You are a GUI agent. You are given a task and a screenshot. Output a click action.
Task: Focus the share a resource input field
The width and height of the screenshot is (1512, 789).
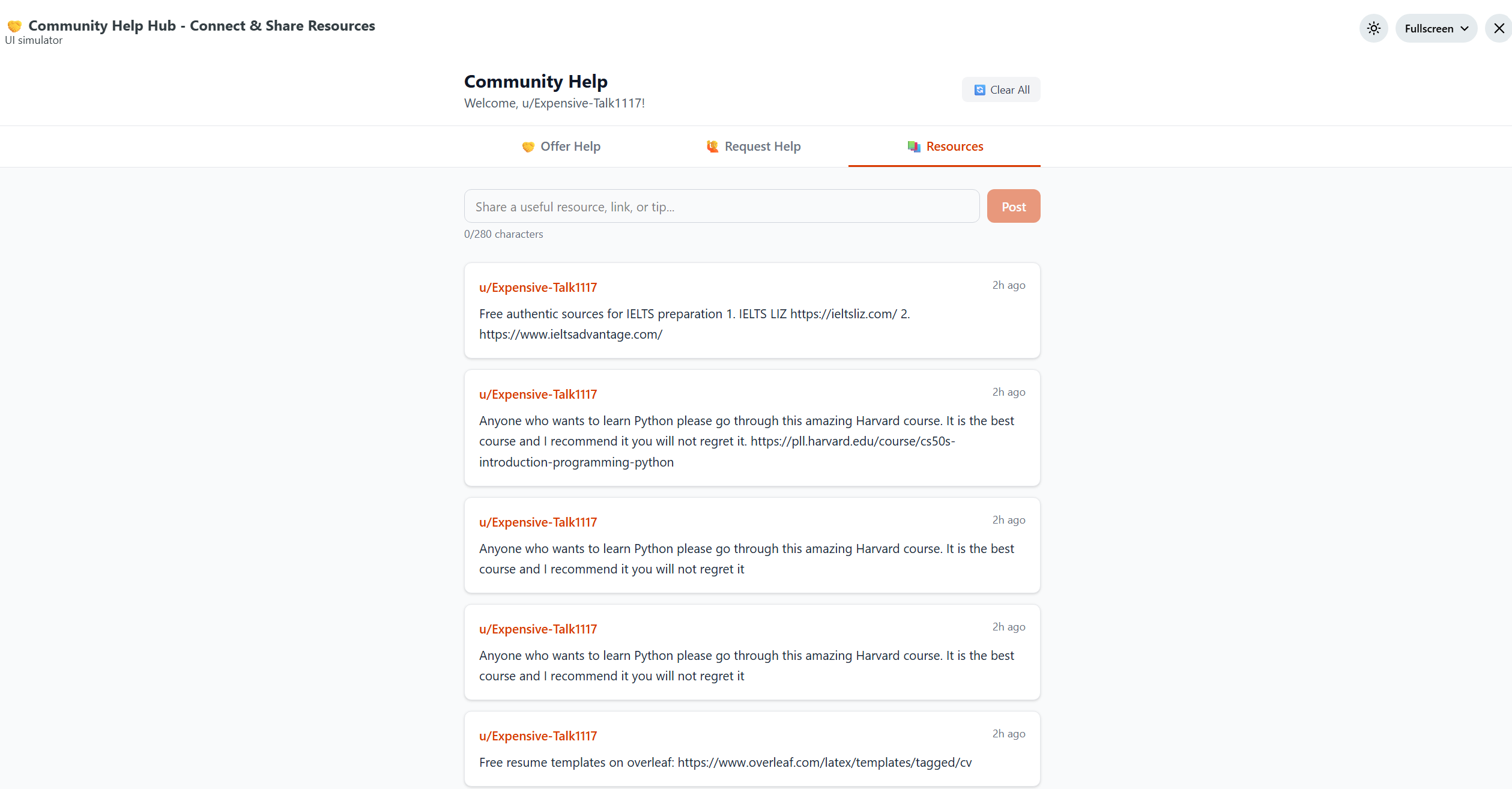tap(721, 207)
